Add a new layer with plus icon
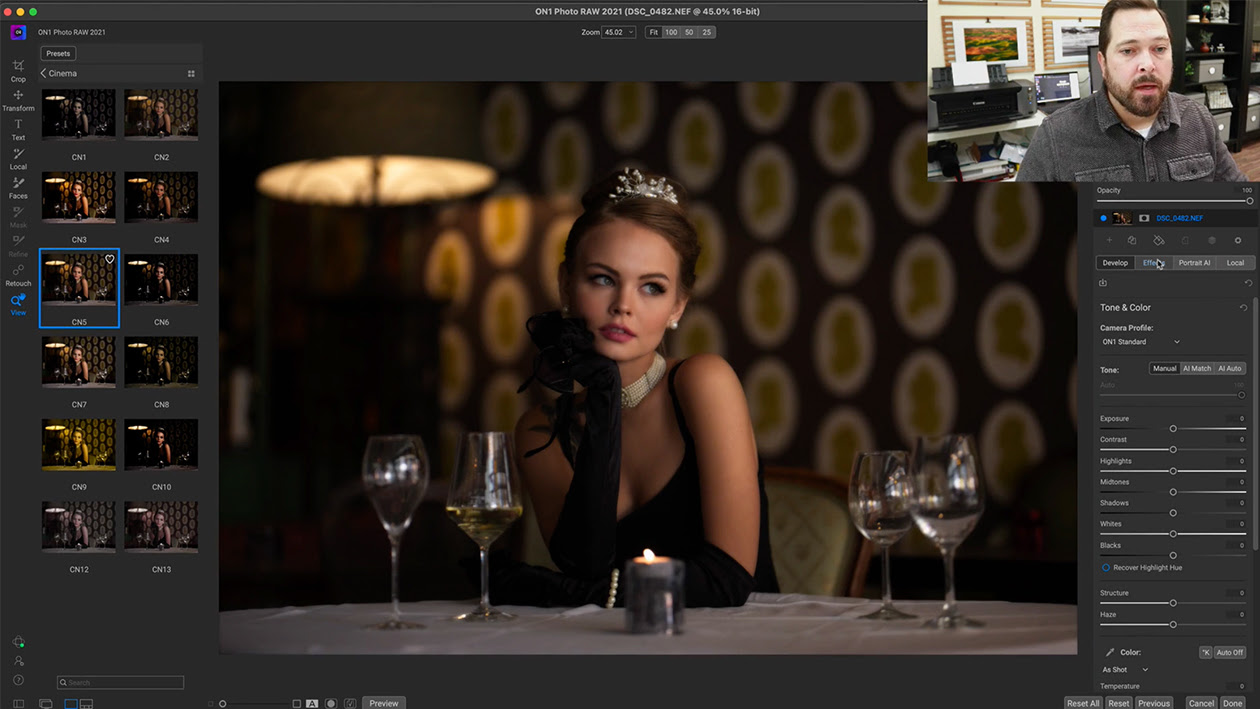 1108,240
